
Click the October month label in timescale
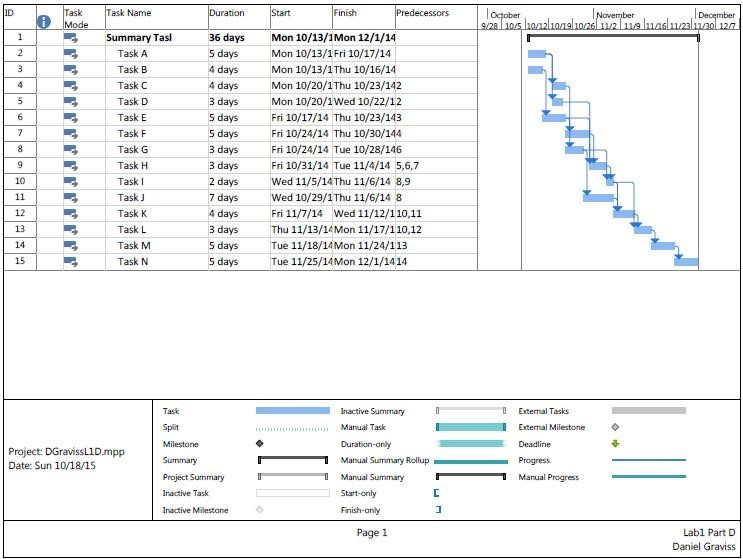[x=505, y=15]
